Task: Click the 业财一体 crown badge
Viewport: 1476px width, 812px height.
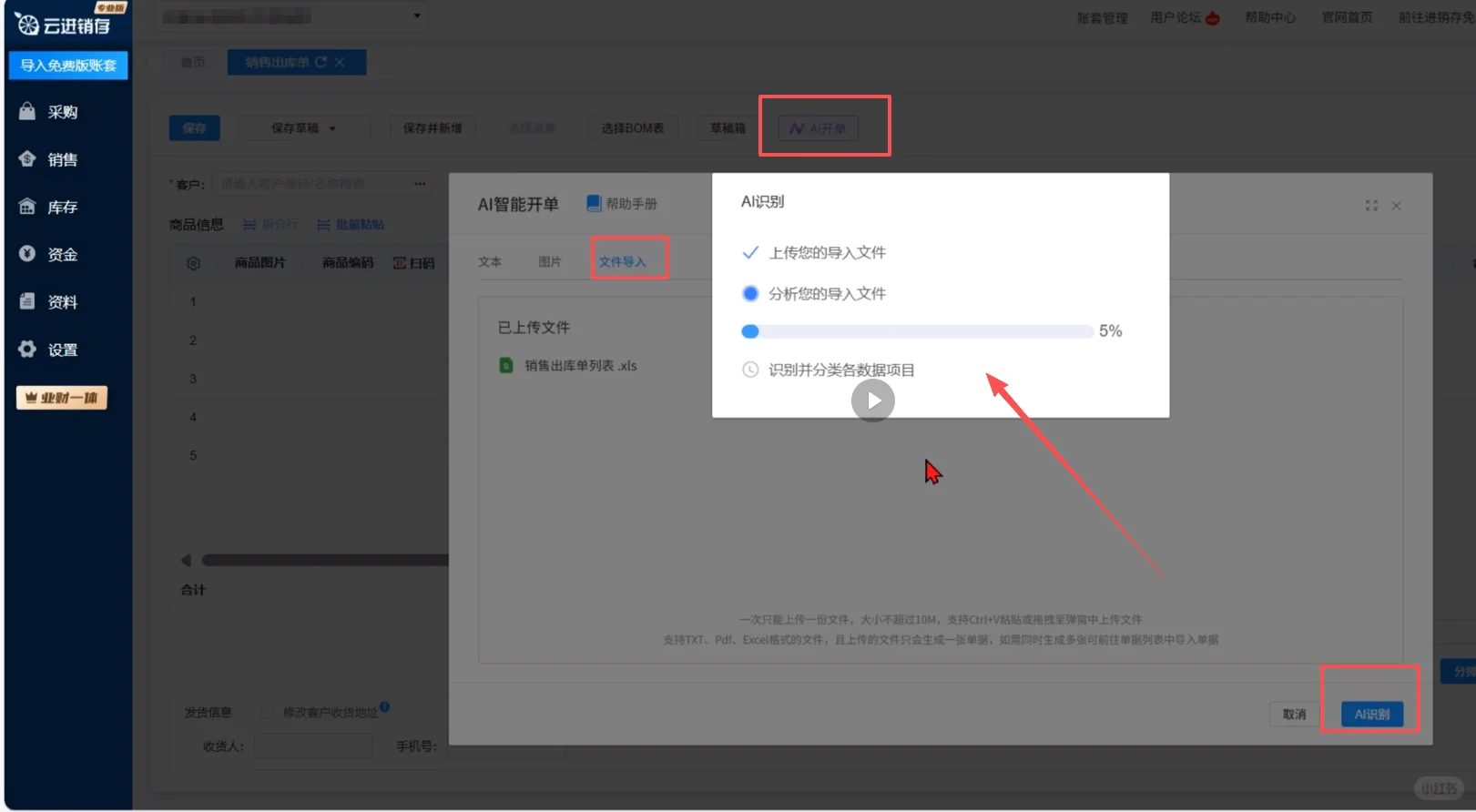Action: [x=62, y=398]
